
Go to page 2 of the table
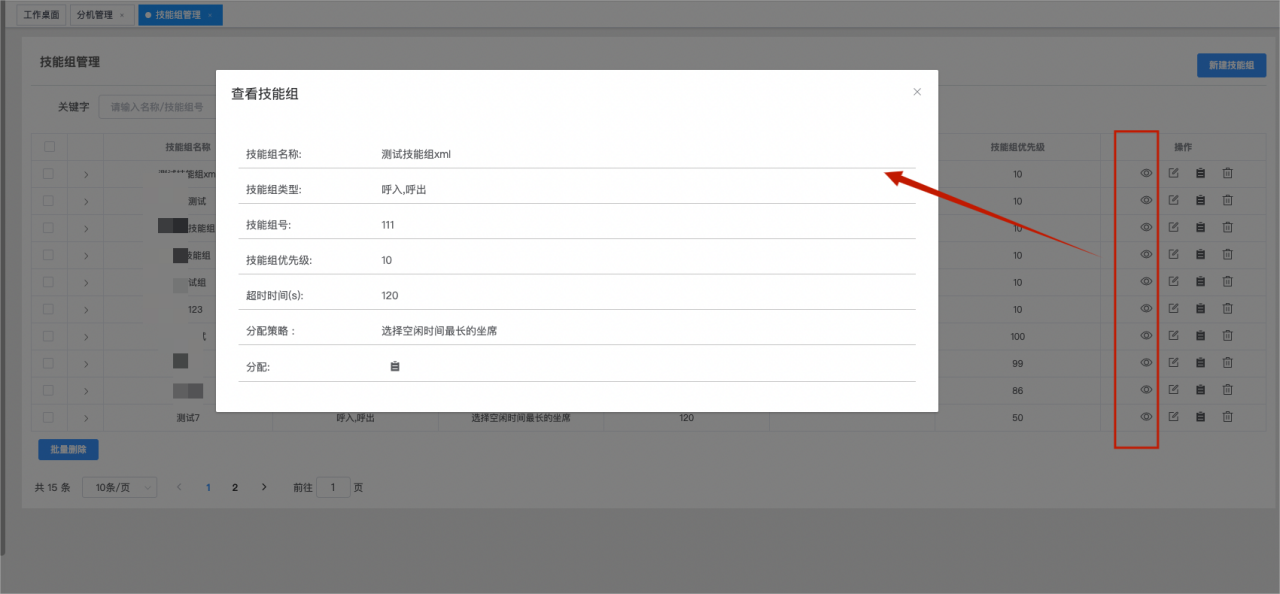point(235,487)
